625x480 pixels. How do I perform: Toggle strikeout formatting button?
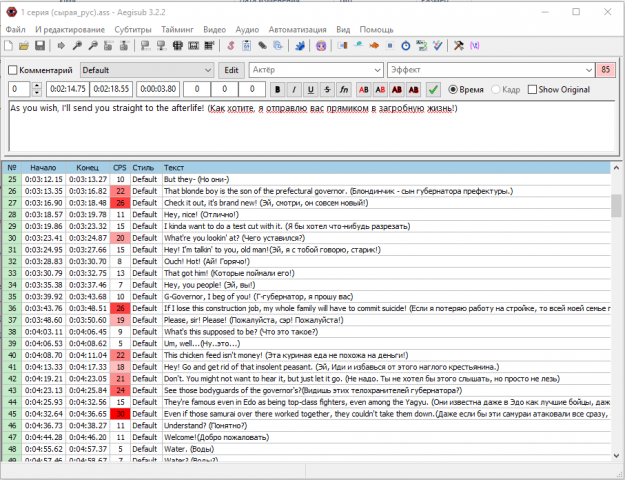pos(327,90)
